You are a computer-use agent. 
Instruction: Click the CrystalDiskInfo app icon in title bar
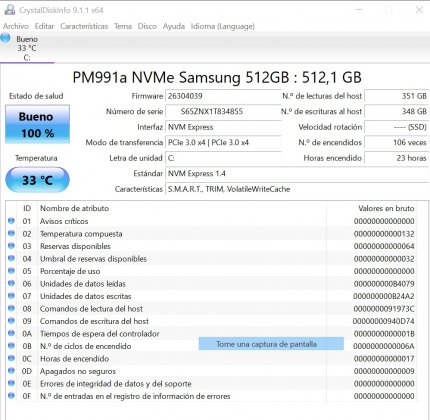point(10,10)
